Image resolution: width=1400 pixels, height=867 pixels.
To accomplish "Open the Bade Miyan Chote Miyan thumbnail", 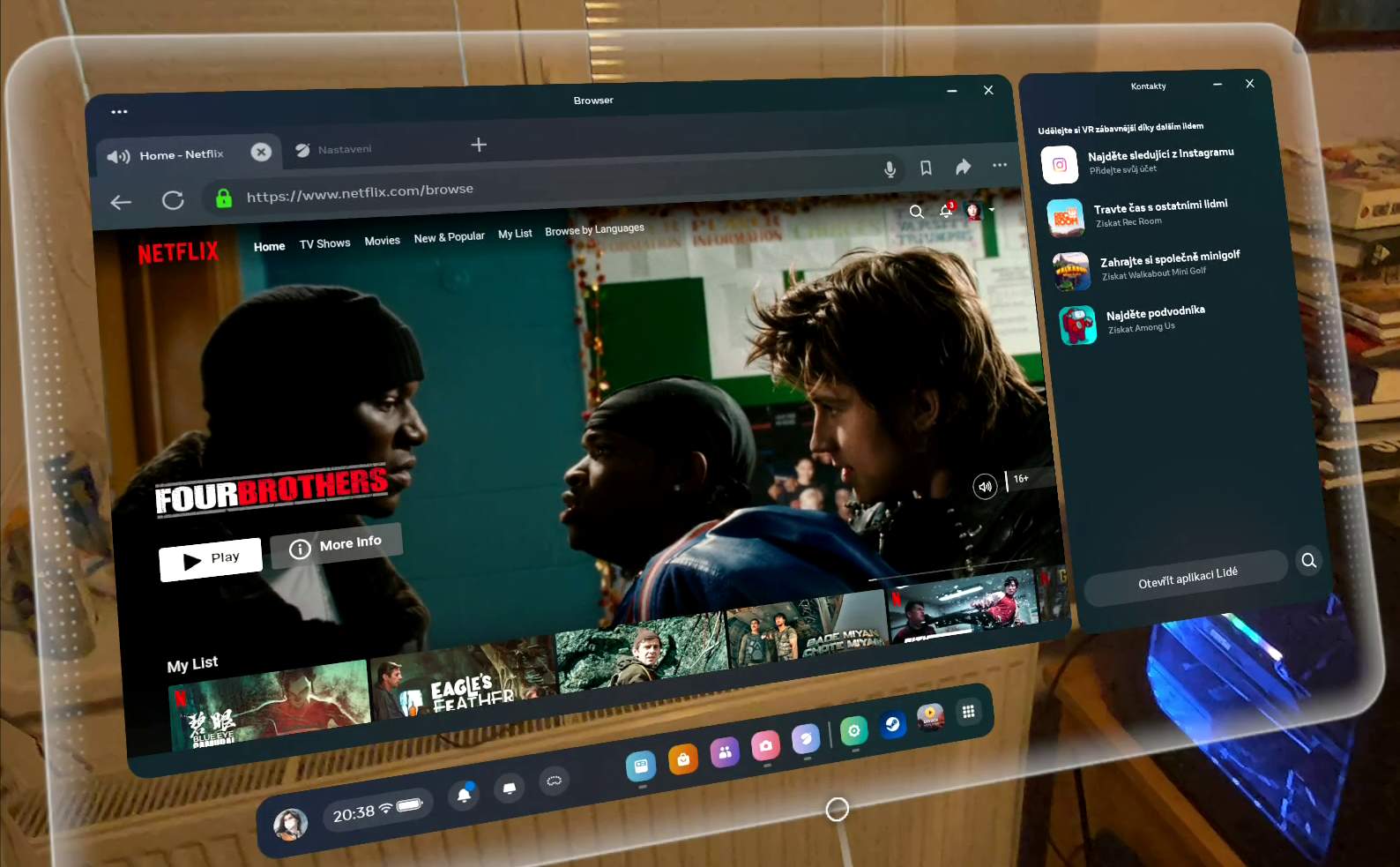I will click(808, 627).
